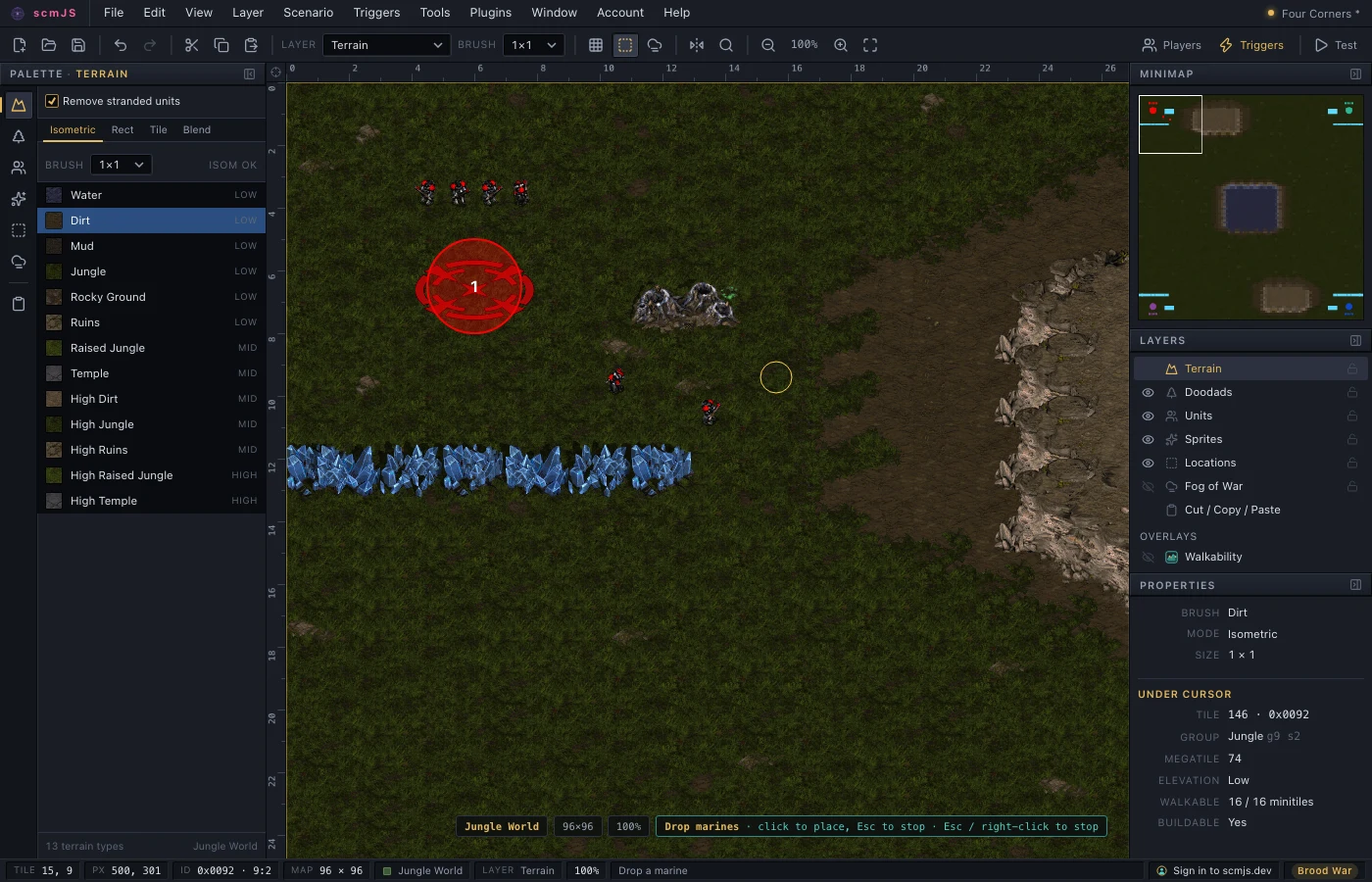Click the red start location 1 on the map

tap(474, 287)
